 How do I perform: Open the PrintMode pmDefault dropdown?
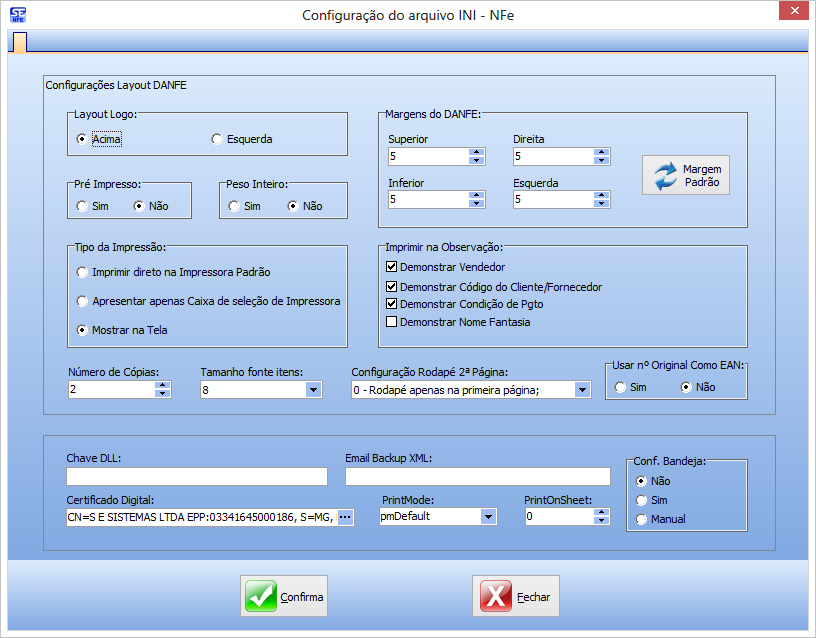point(488,517)
